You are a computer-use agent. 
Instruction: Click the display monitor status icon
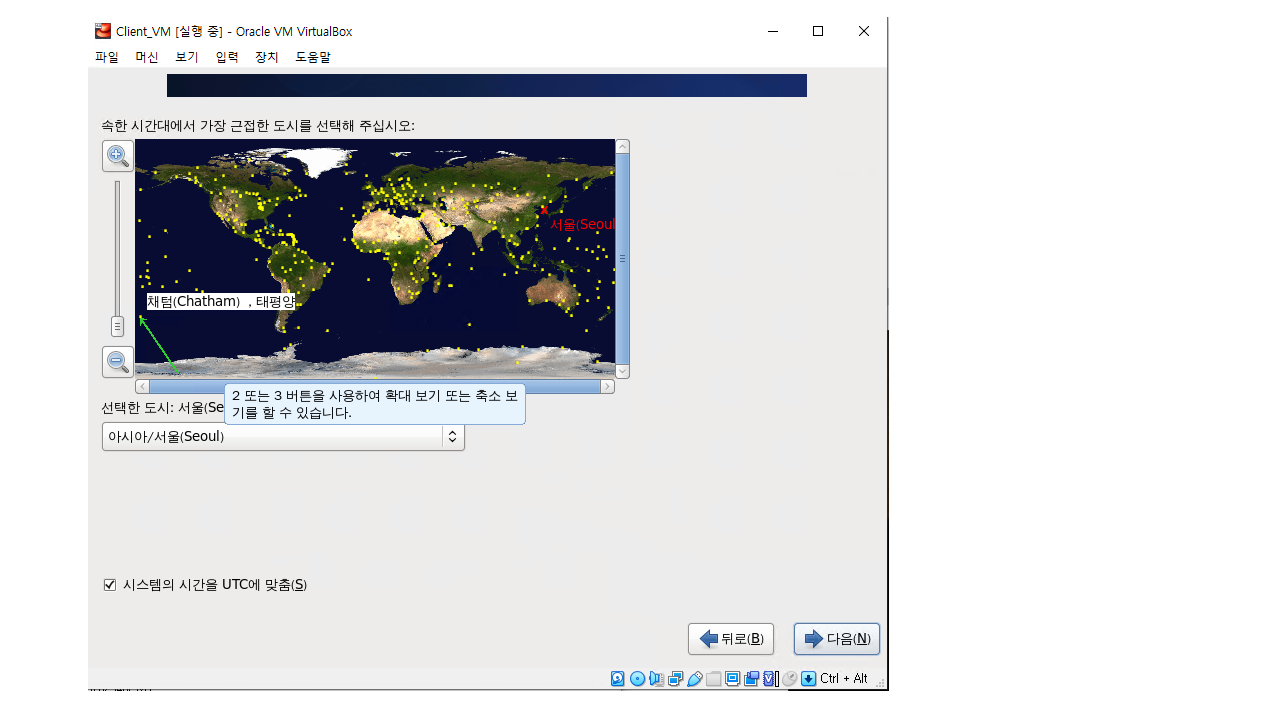click(x=733, y=679)
